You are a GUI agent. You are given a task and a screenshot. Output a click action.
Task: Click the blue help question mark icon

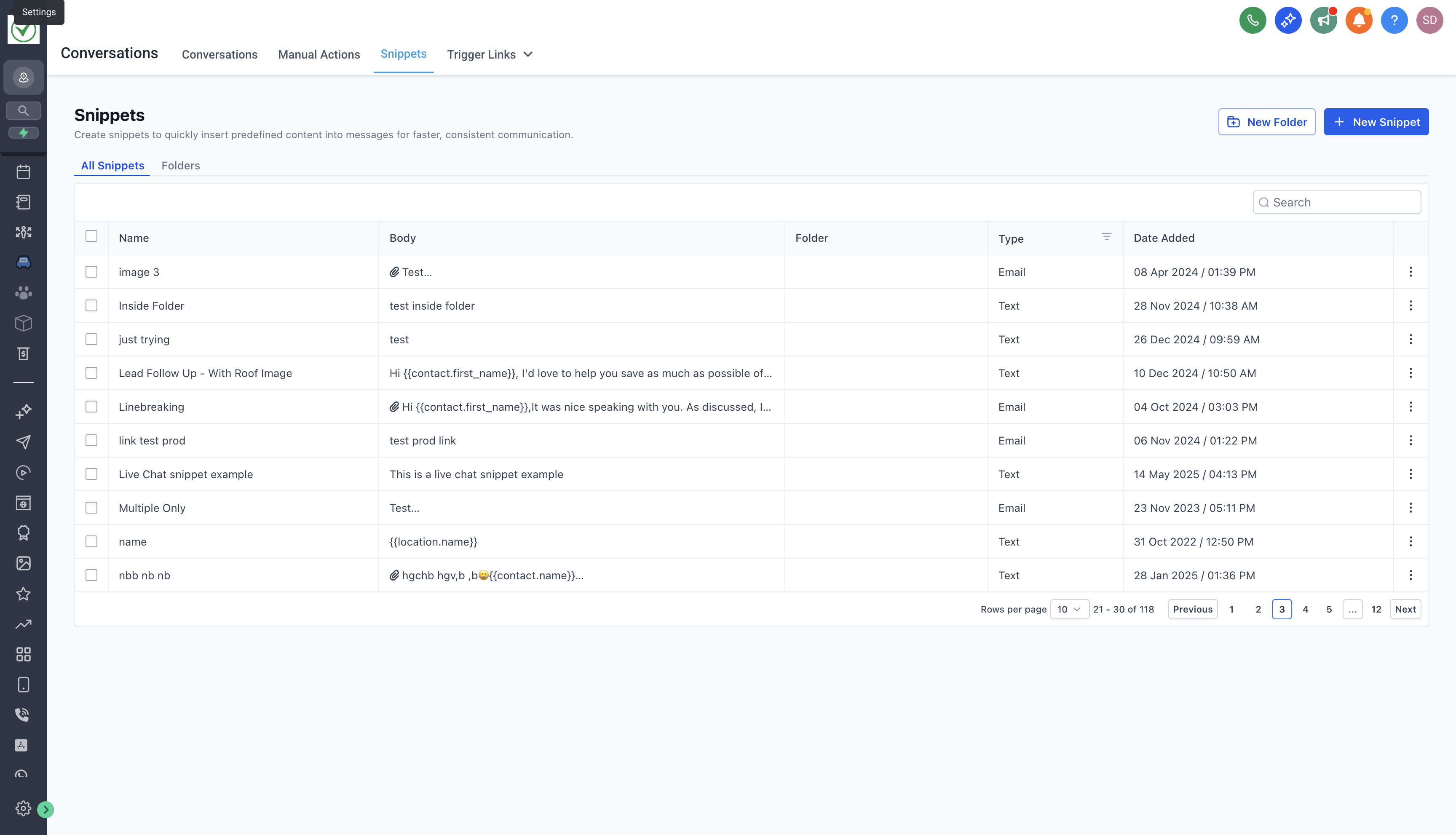(x=1394, y=21)
